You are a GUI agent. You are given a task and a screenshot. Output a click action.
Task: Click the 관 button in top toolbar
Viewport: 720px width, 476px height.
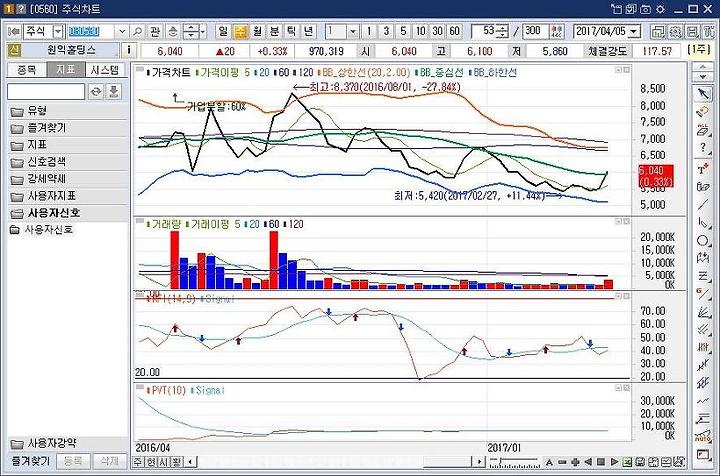pos(154,31)
